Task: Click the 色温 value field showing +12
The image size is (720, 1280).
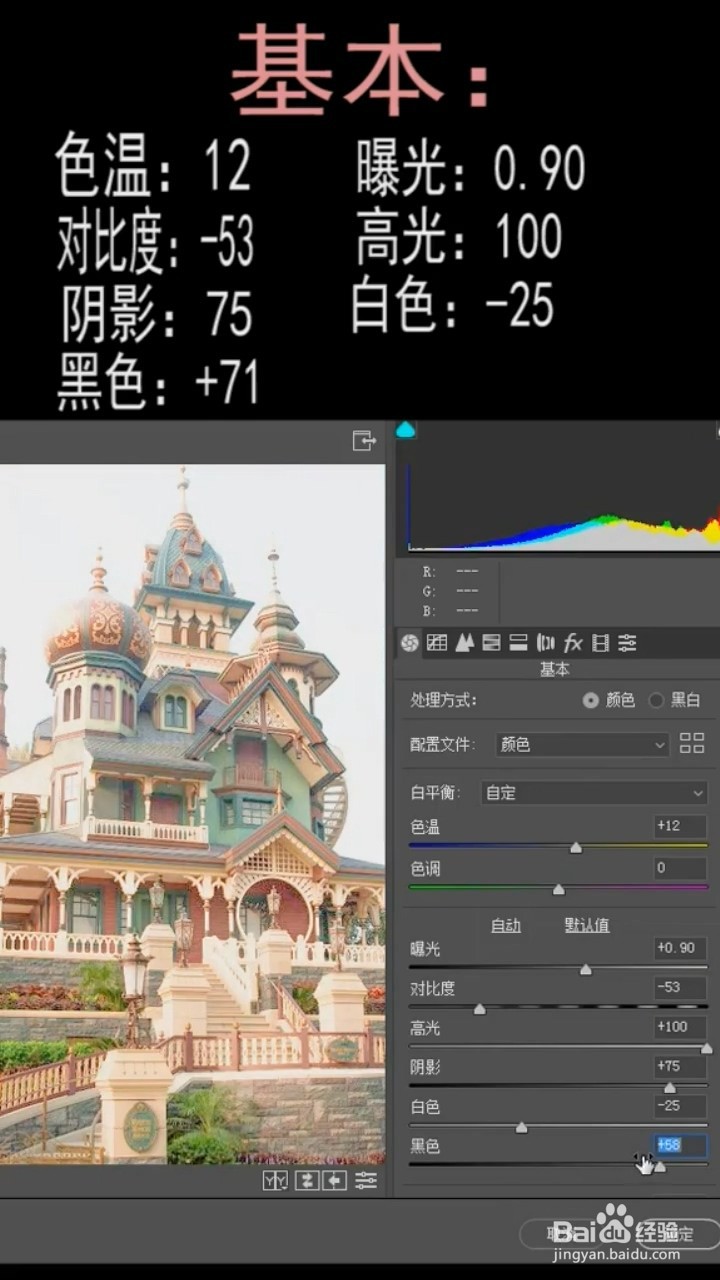Action: point(680,827)
